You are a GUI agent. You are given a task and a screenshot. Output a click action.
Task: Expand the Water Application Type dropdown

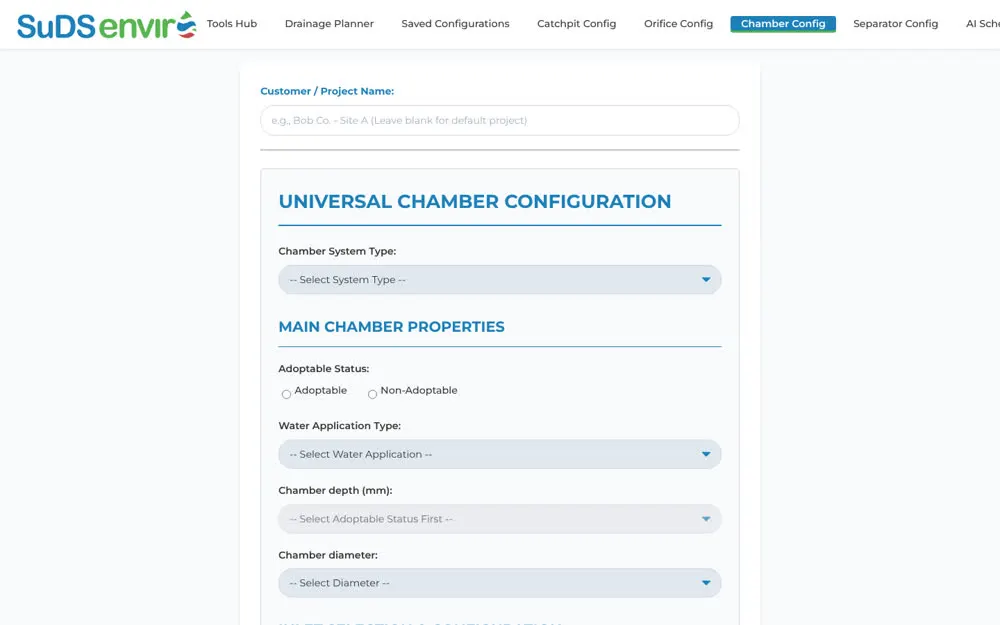tap(500, 454)
